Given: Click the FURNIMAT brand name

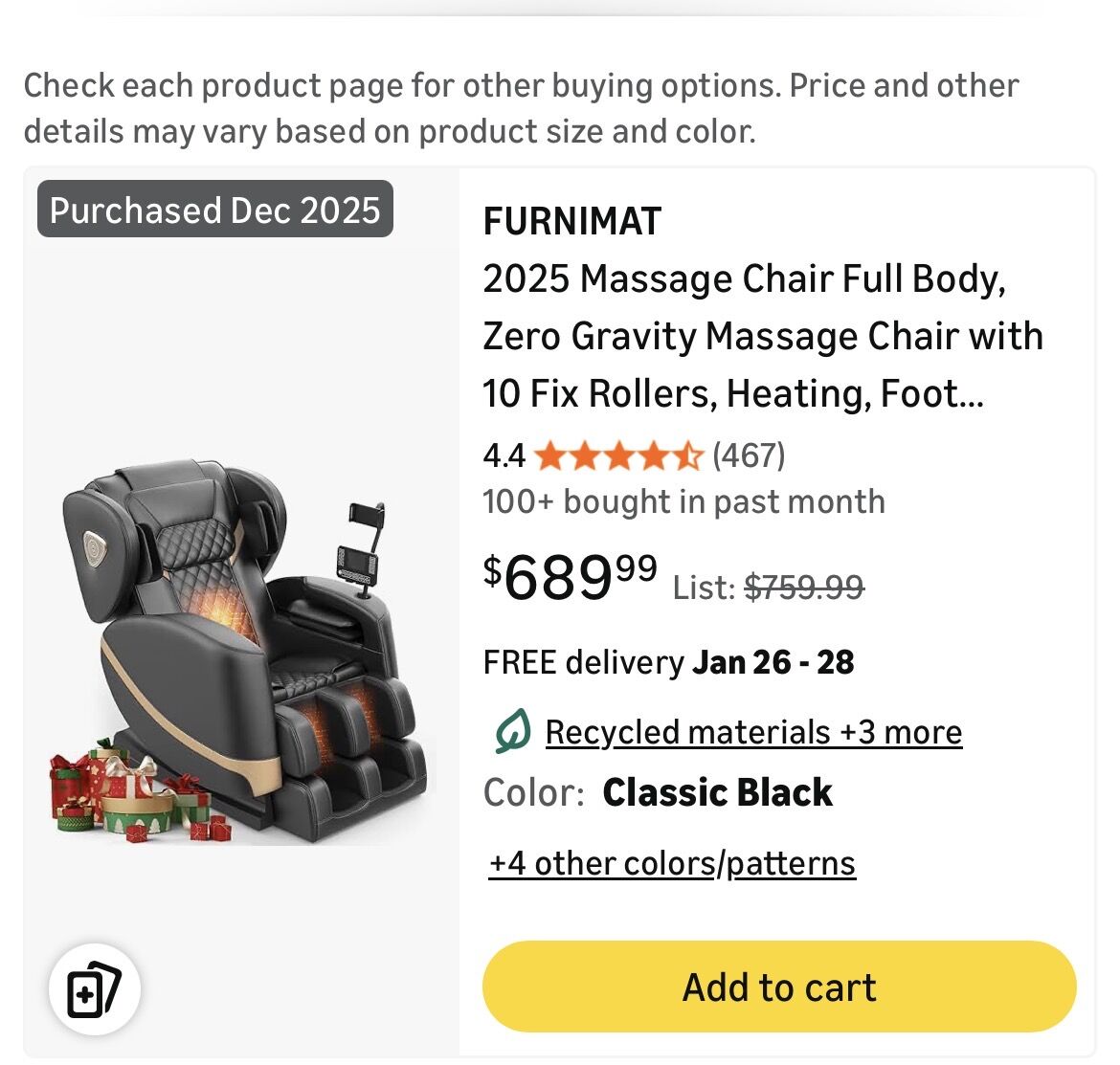Looking at the screenshot, I should tap(571, 221).
